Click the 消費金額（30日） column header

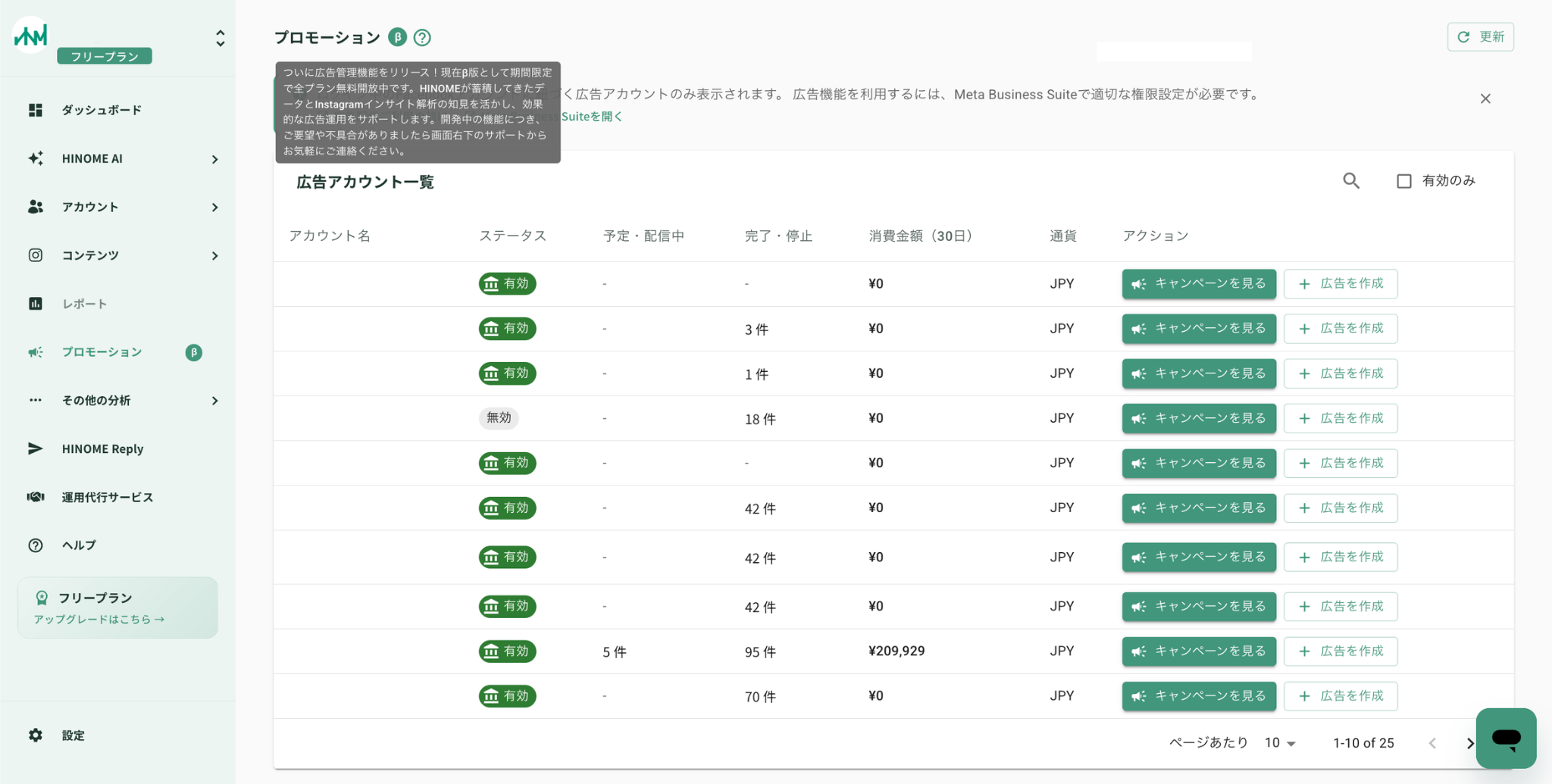[921, 236]
